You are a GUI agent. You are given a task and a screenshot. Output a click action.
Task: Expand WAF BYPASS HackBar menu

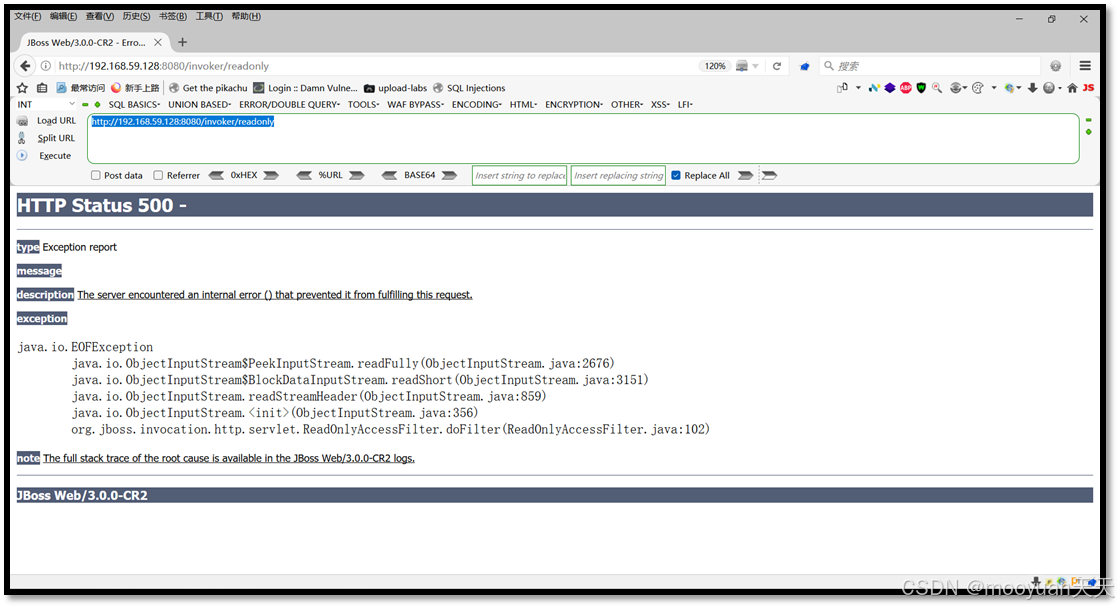(x=416, y=105)
